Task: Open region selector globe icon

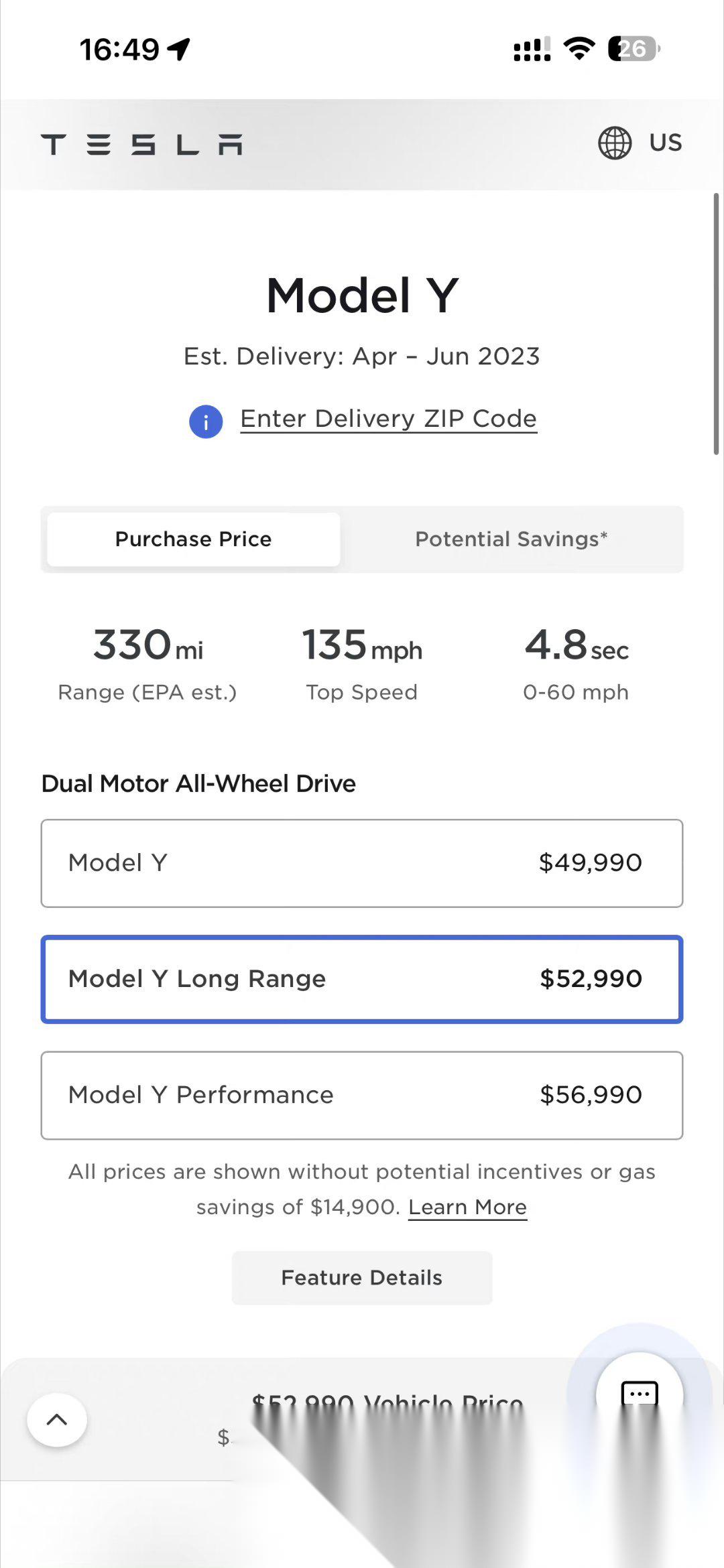Action: click(x=614, y=143)
